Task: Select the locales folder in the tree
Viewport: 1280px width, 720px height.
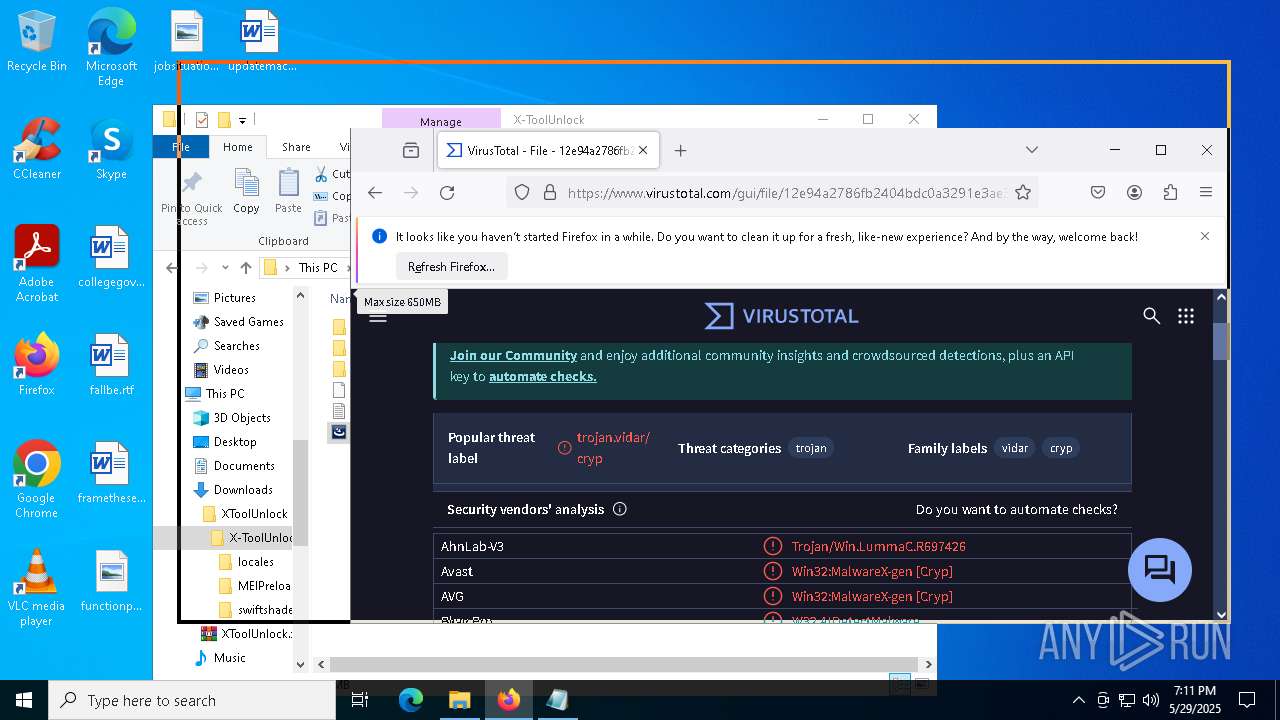Action: coord(256,562)
